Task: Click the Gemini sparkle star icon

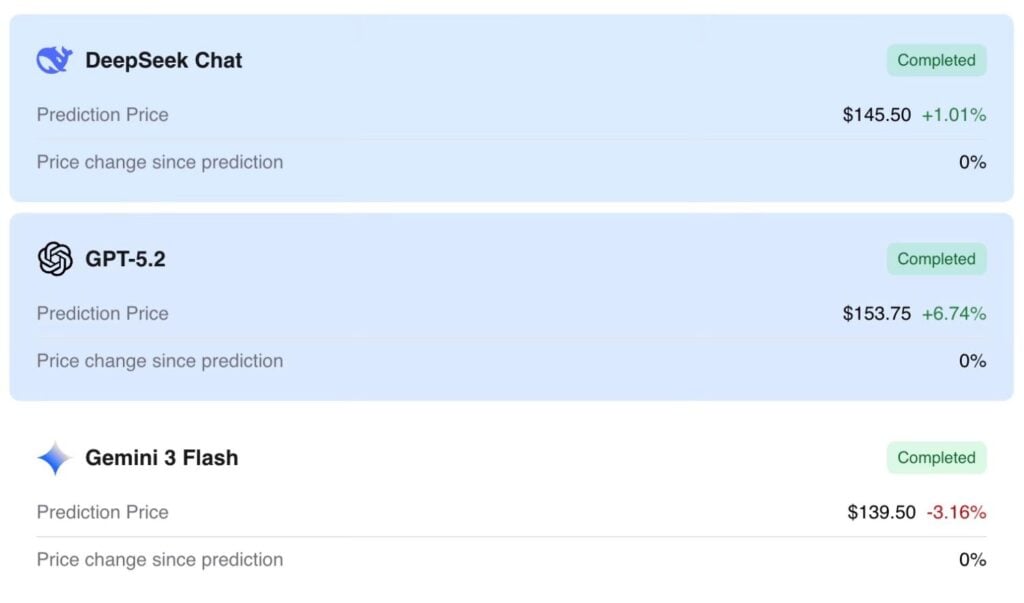Action: 55,457
